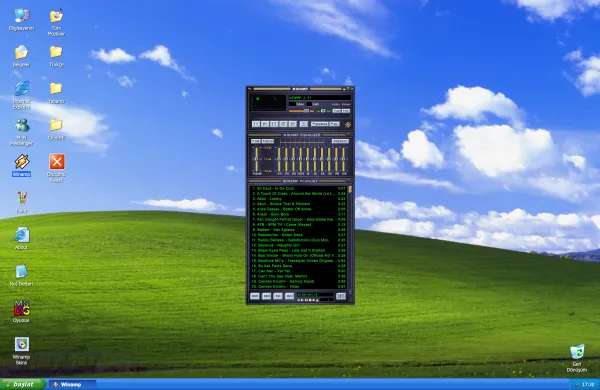Toggle Repeat mode in Winamp
The width and height of the screenshot is (600, 390).
pos(334,124)
